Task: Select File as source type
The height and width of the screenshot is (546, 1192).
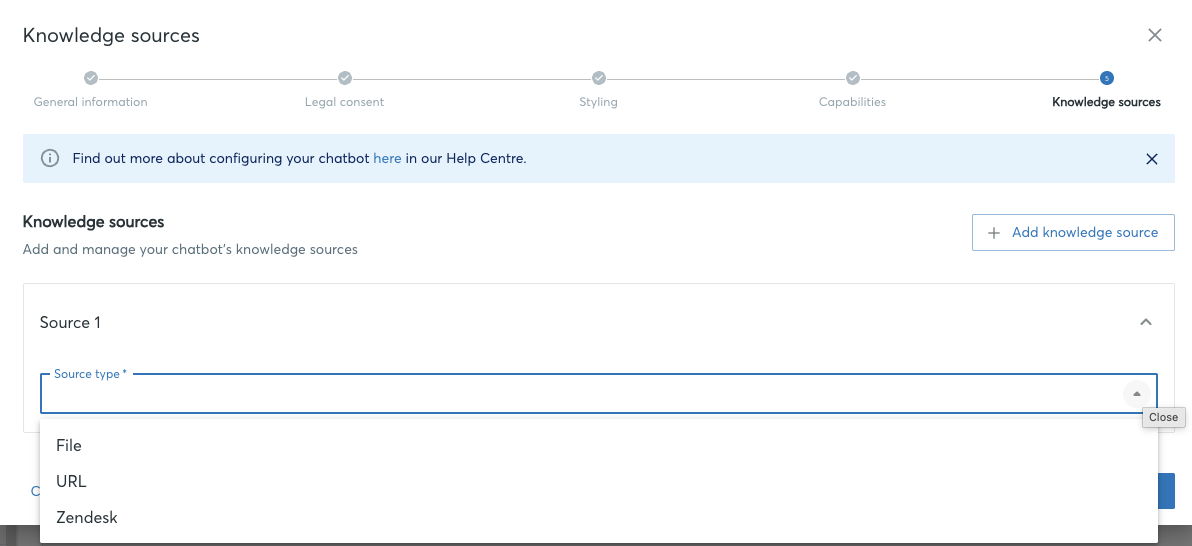Action: (x=599, y=446)
